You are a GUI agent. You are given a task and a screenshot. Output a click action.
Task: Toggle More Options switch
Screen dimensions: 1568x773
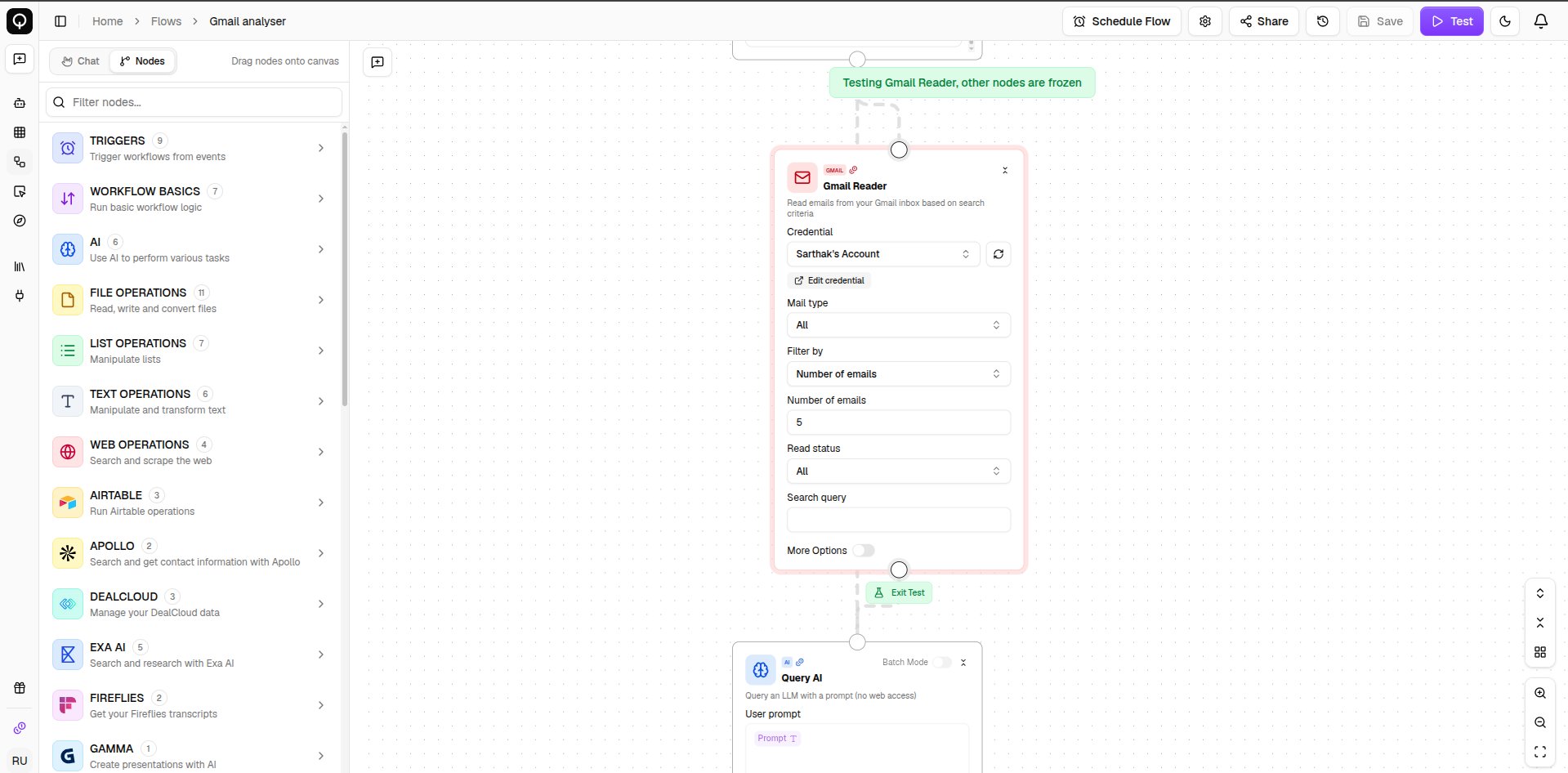pos(864,551)
